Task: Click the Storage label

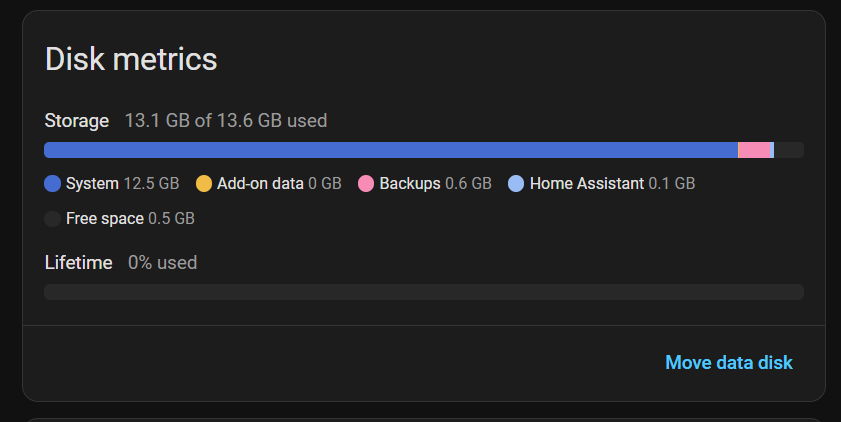Action: click(x=77, y=121)
